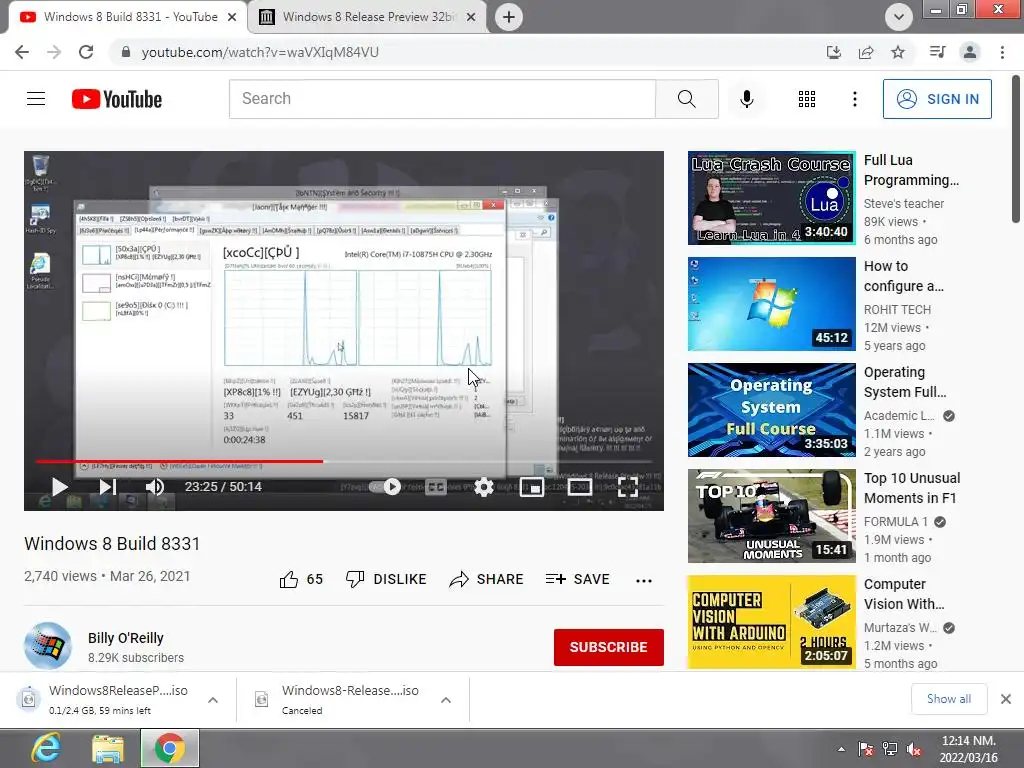Toggle the autoplay switch in player

click(385, 487)
